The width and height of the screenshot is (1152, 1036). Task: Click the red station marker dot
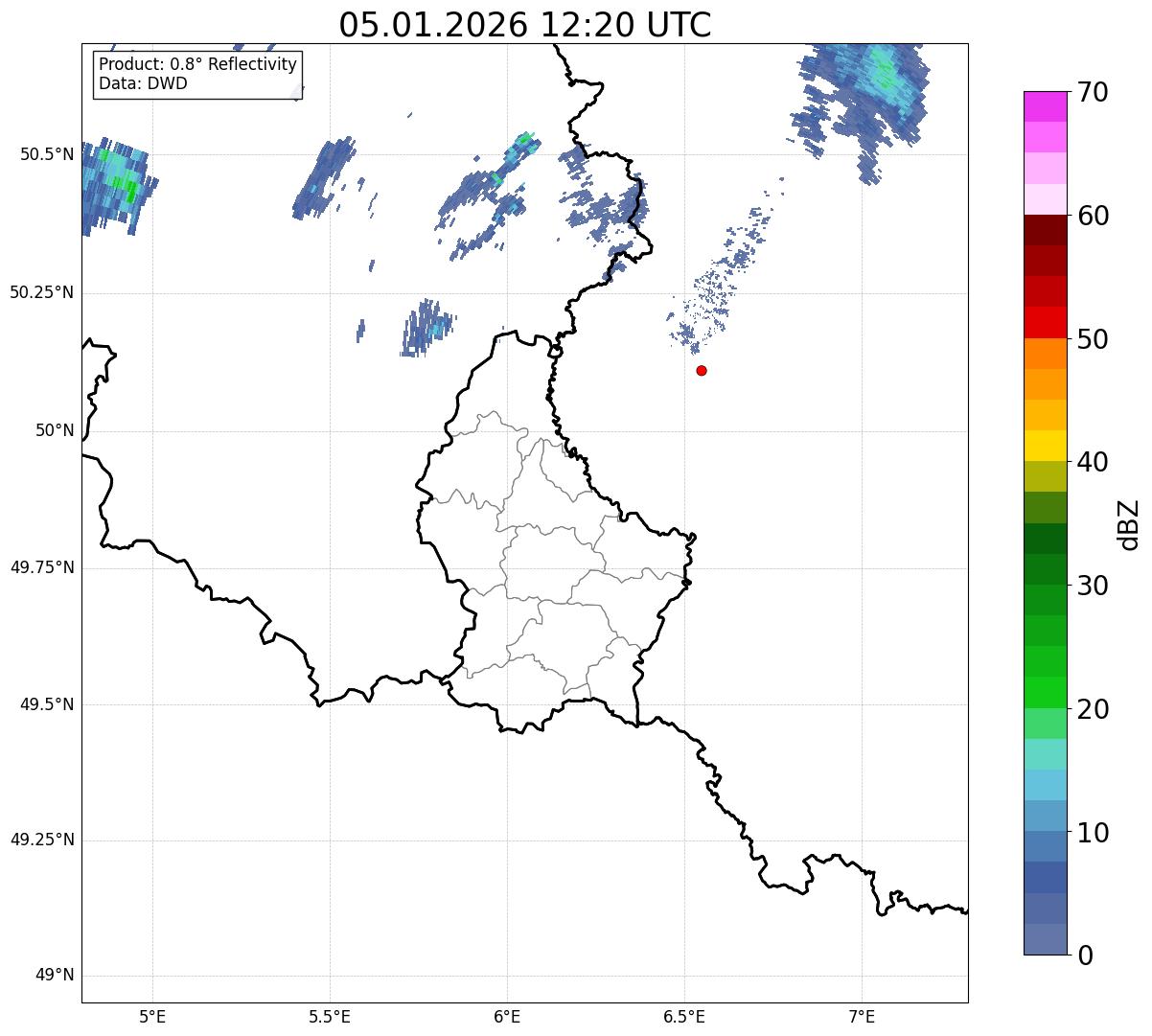pyautogui.click(x=702, y=370)
